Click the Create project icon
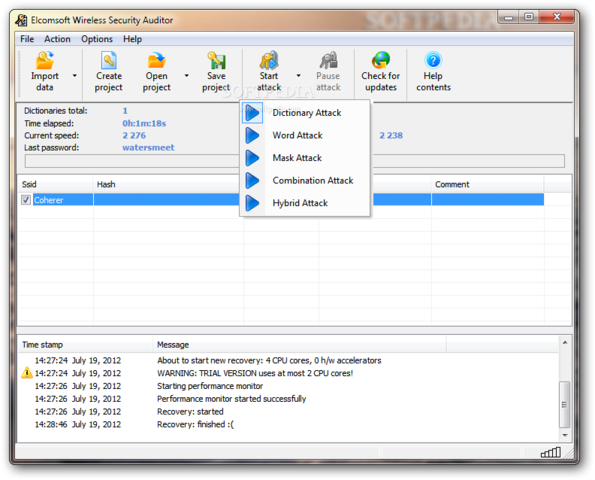The height and width of the screenshot is (480, 595). 109,60
